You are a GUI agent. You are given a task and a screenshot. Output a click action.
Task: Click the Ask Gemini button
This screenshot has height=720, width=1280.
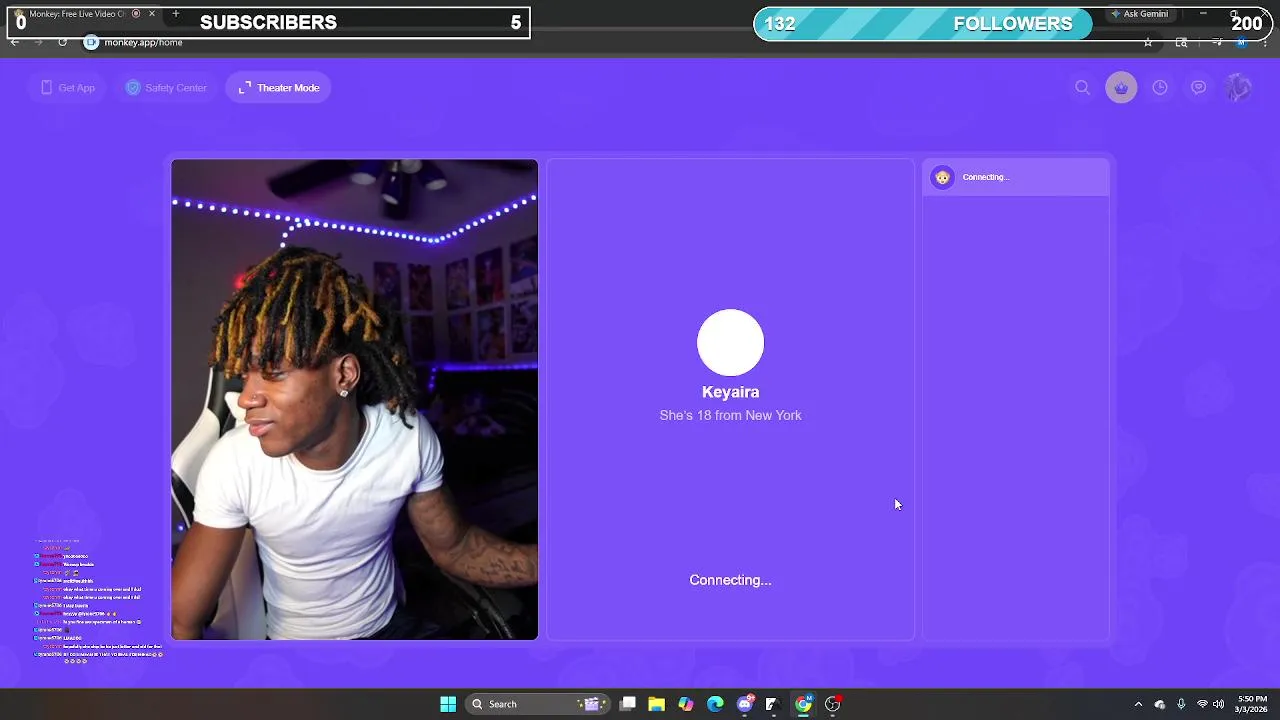pos(1139,14)
